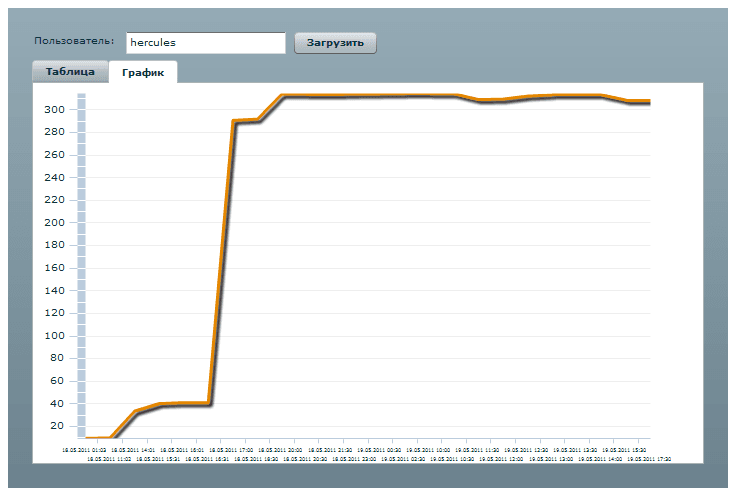Click the x-axis label ending 14:01
Viewport: 736px width, 496px height.
pos(133,450)
